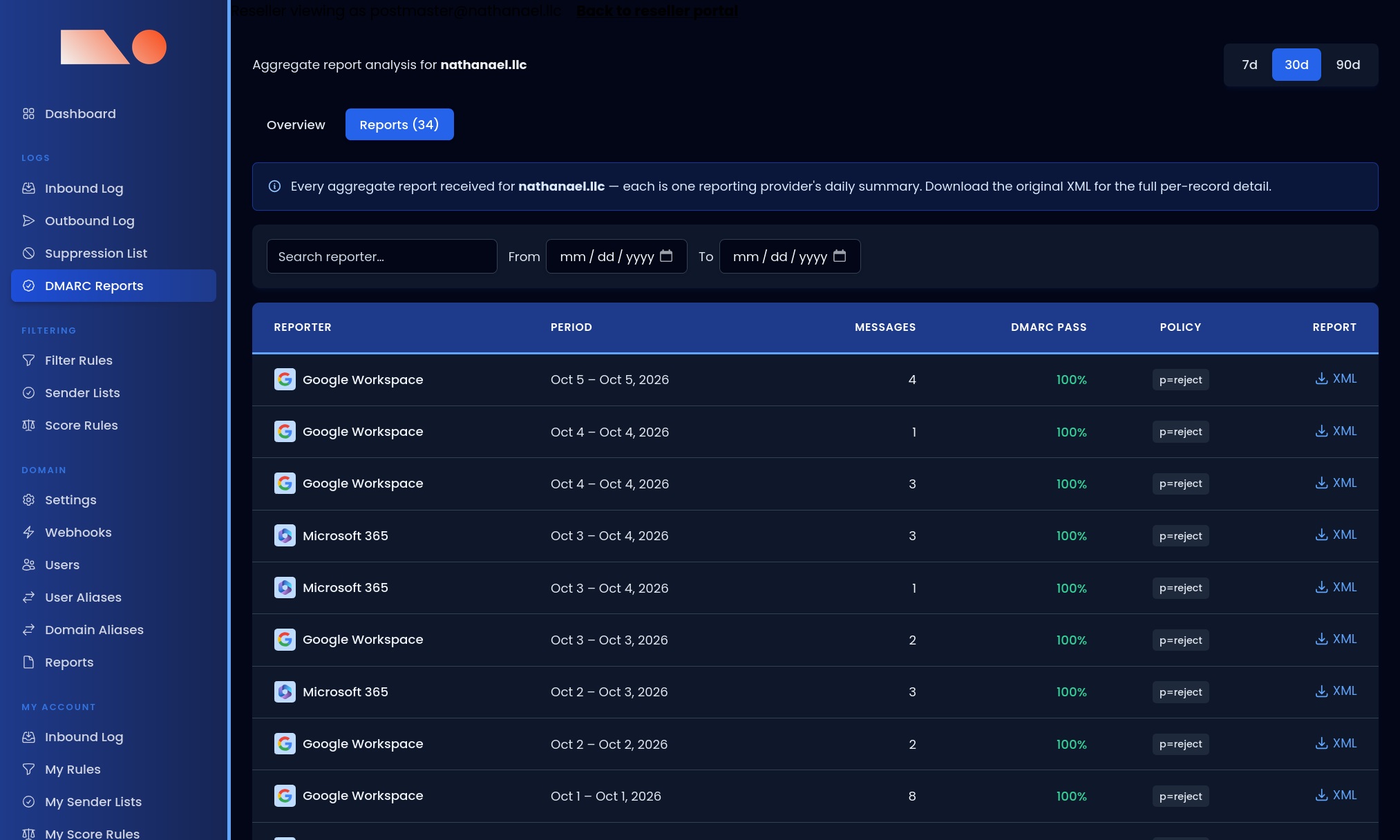The image size is (1400, 840).
Task: Open My Rules
Action: (113, 770)
